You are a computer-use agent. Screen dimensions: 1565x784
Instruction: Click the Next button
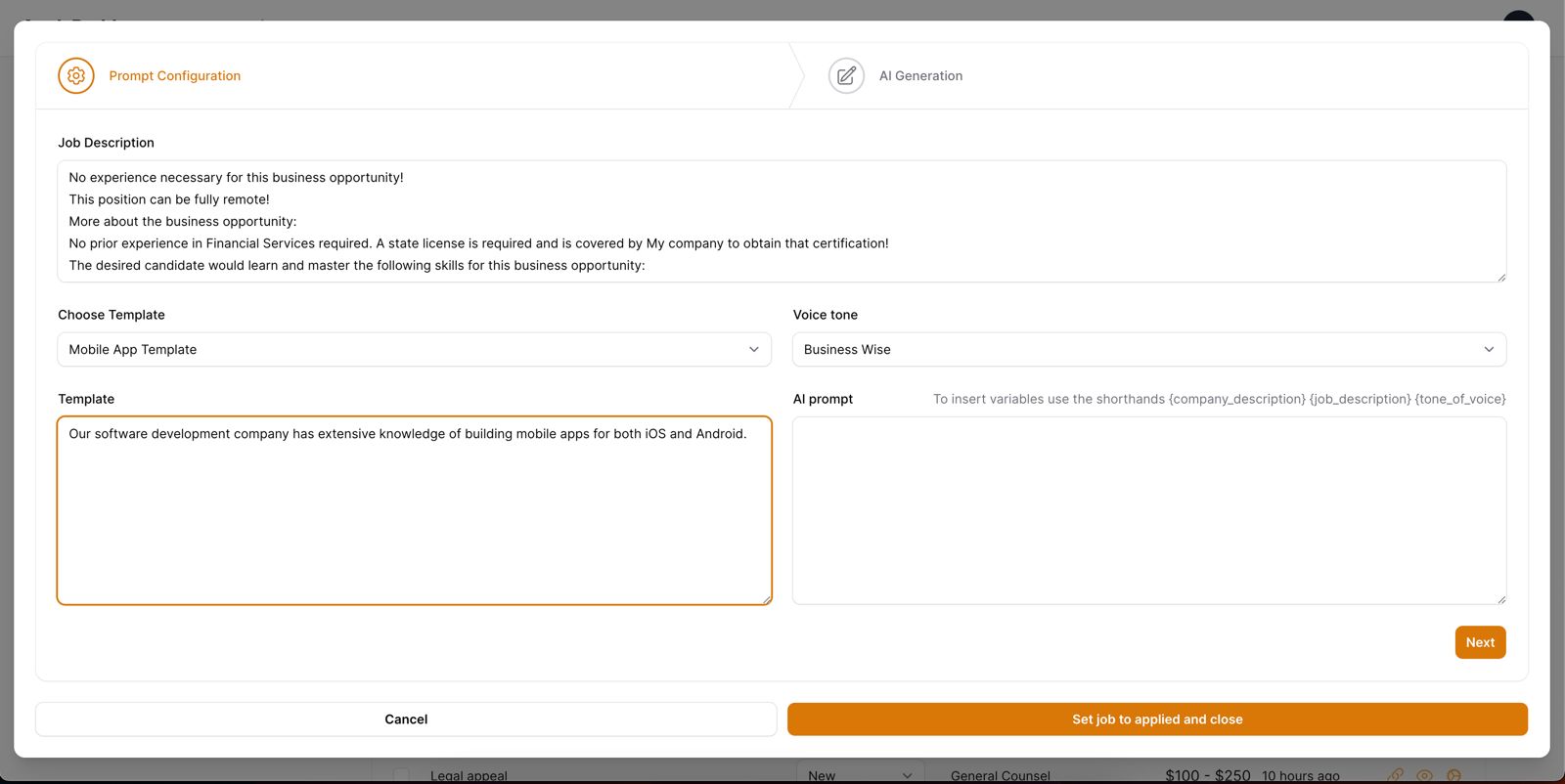click(1480, 642)
